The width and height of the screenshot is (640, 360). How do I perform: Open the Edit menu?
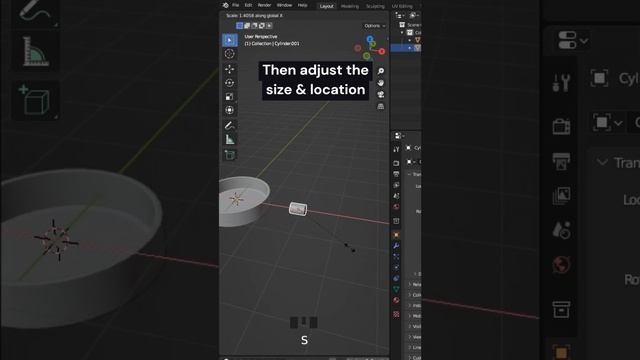(x=248, y=5)
